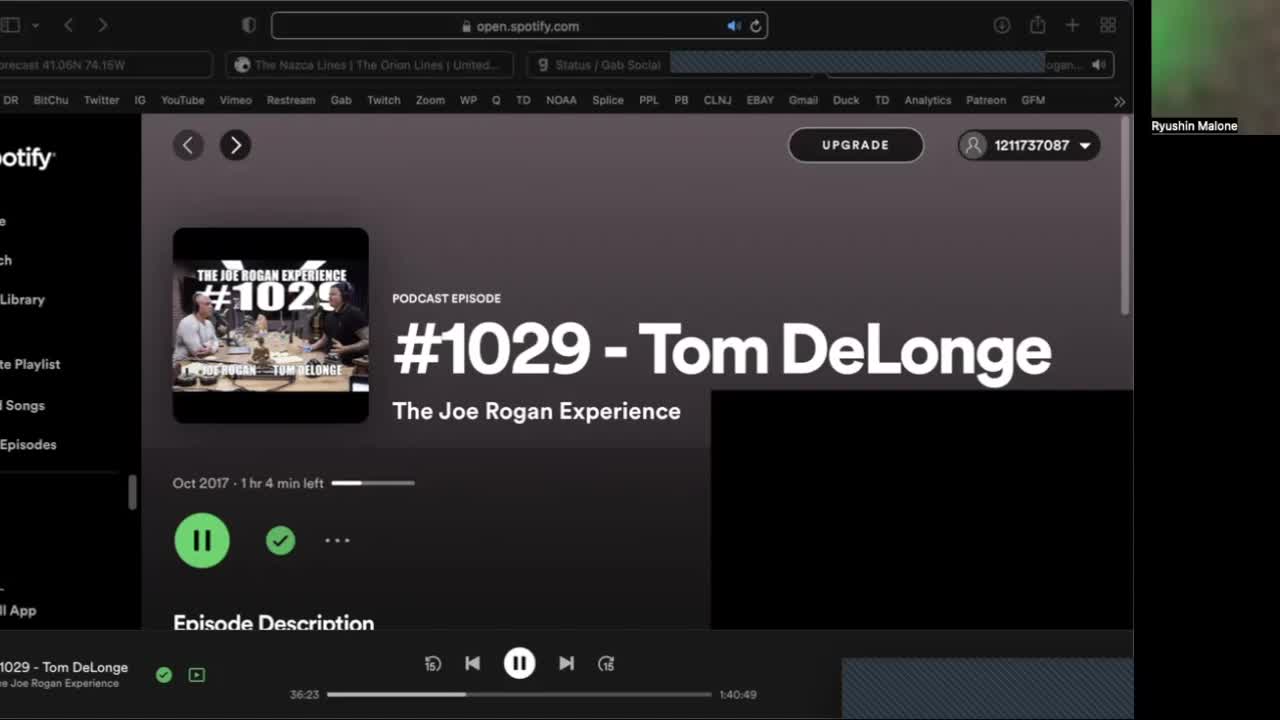Click the bottom playback progress bar
Viewport: 1280px width, 720px height.
(x=519, y=694)
